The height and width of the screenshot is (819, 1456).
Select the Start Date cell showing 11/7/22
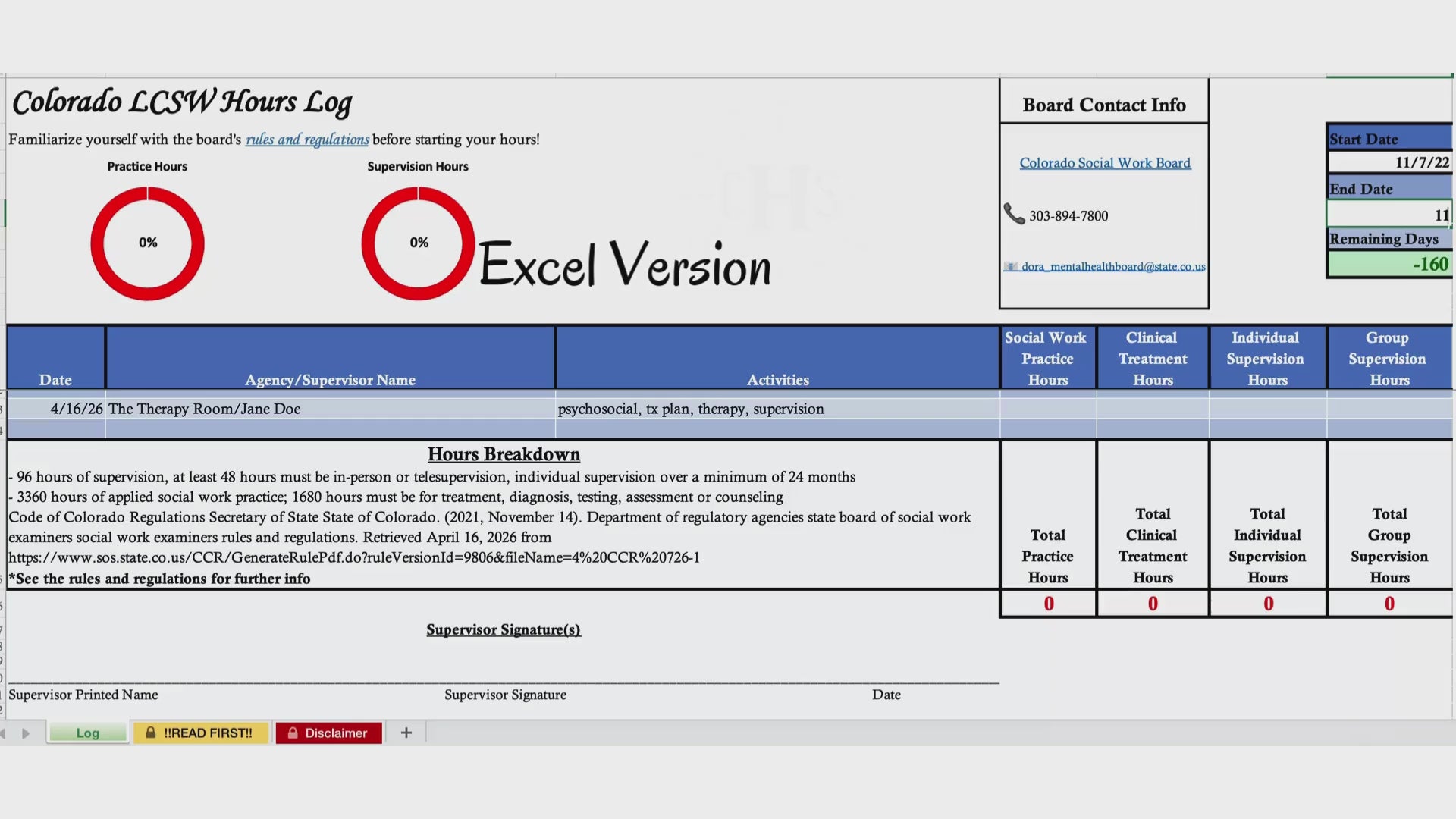(1388, 162)
